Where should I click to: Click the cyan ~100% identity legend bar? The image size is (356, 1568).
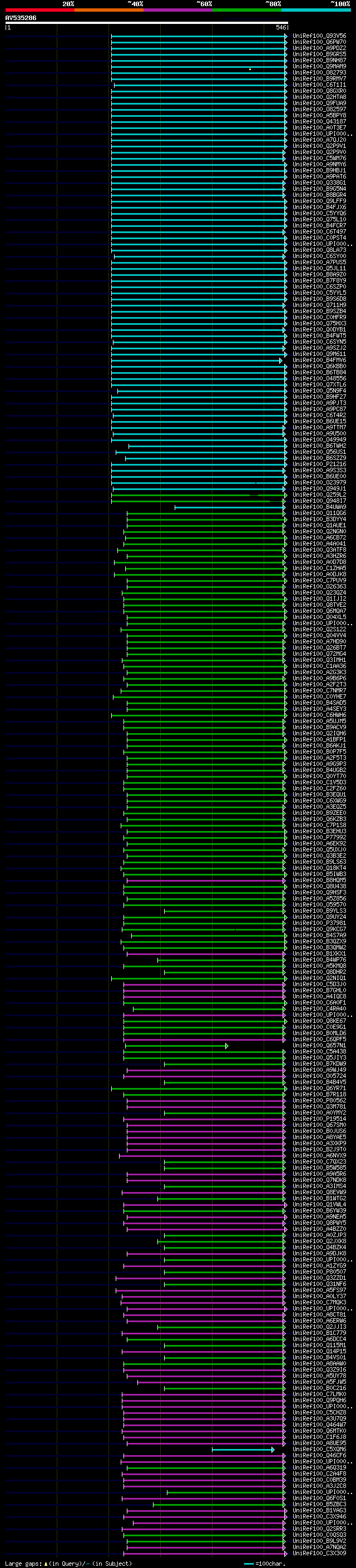tap(316, 11)
